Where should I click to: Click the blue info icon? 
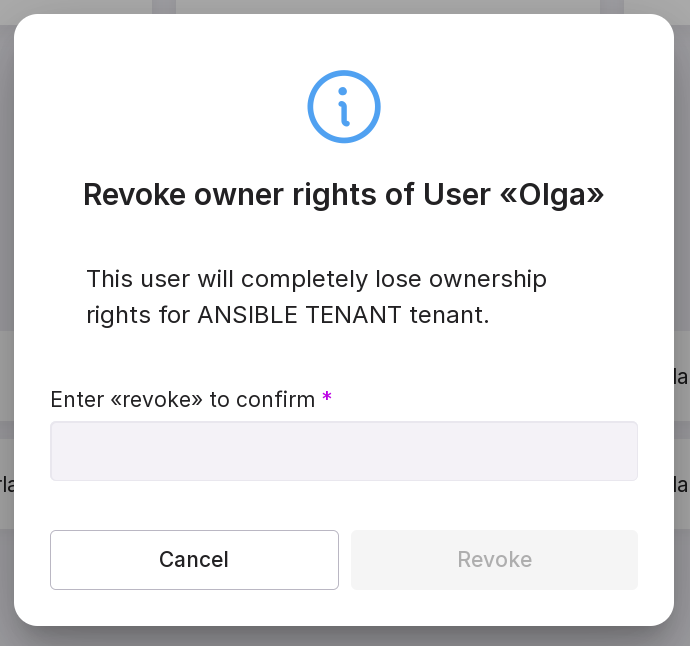[x=344, y=107]
